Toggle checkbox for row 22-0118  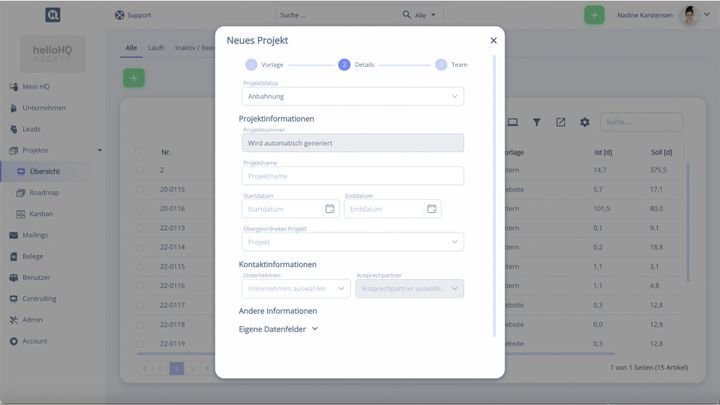(140, 324)
